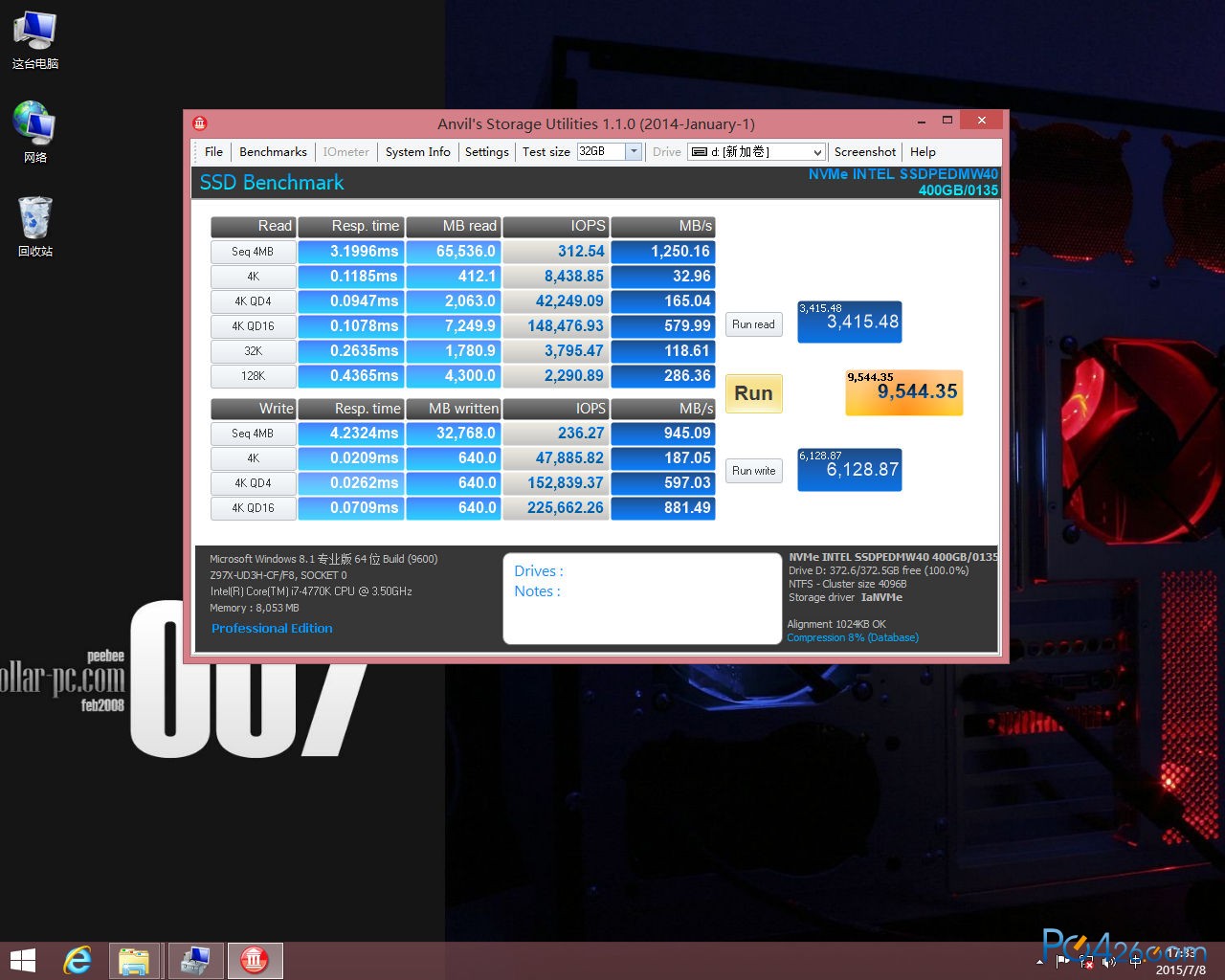Click inside the Drives/Notes text box

point(642,598)
